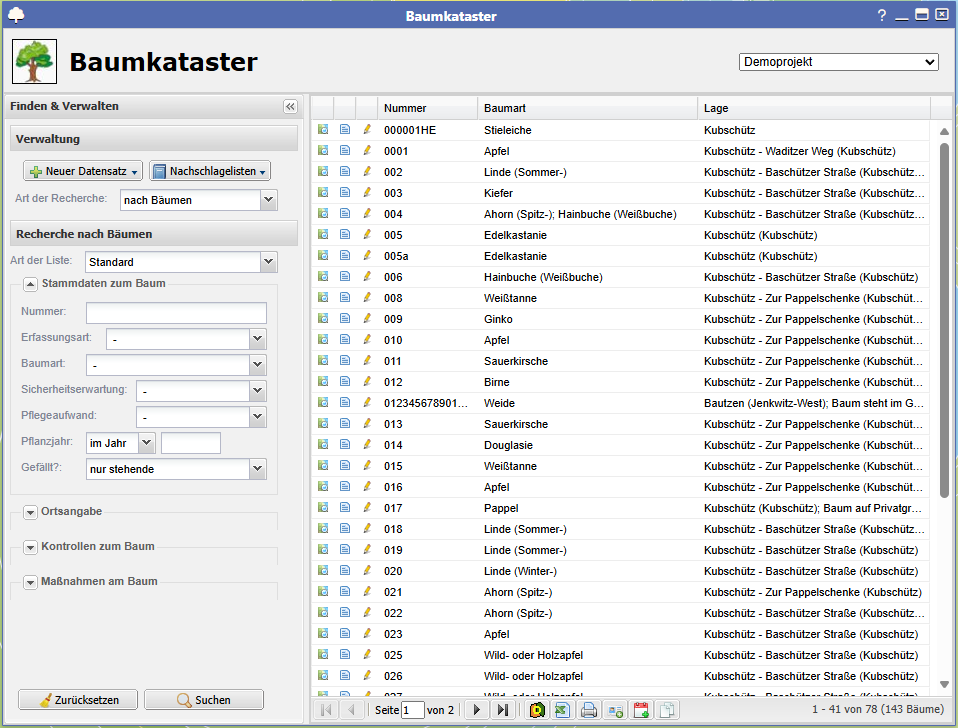Click the calendar add icon in the bottom toolbar
This screenshot has width=958, height=728.
coord(642,710)
